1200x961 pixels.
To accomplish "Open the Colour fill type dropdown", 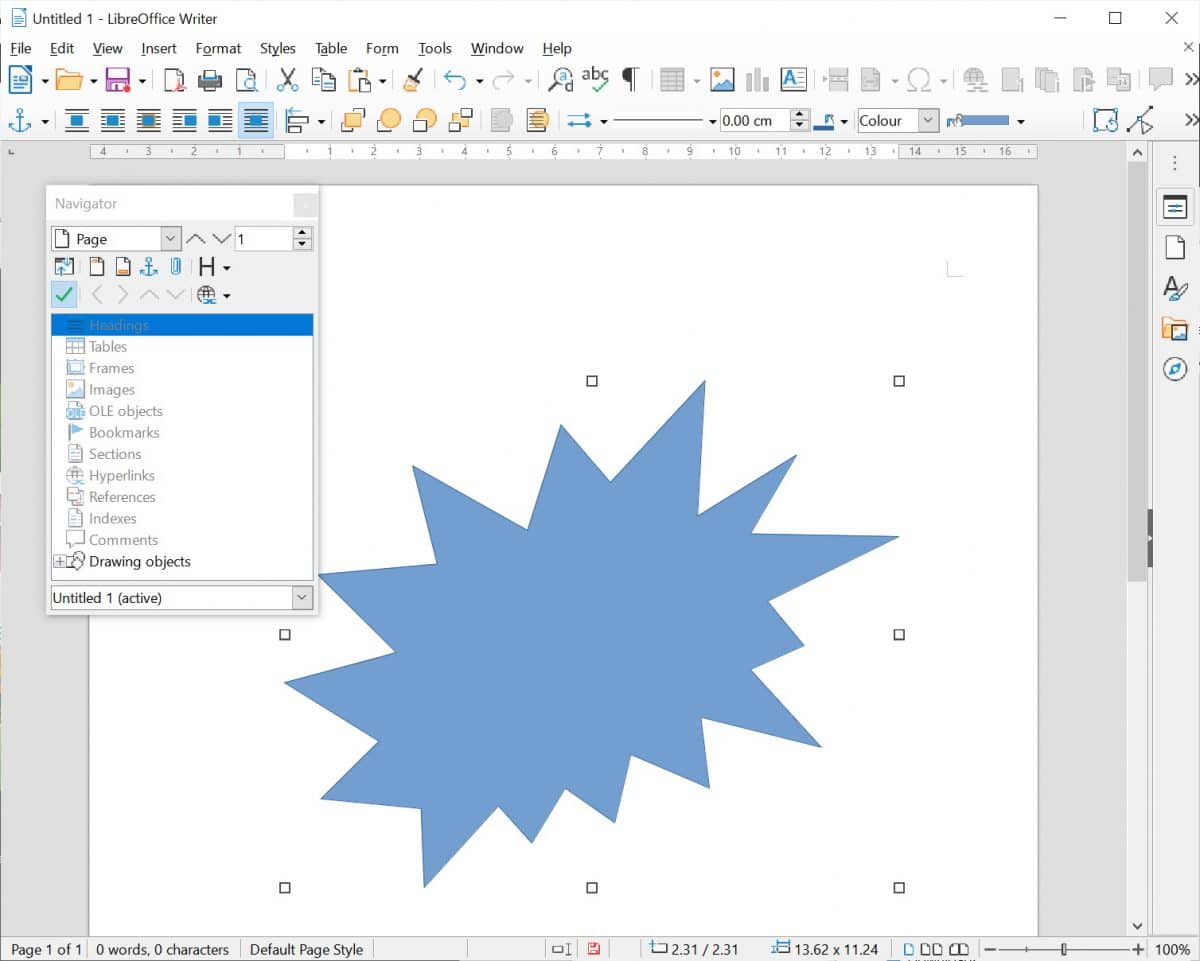I will pyautogui.click(x=929, y=120).
